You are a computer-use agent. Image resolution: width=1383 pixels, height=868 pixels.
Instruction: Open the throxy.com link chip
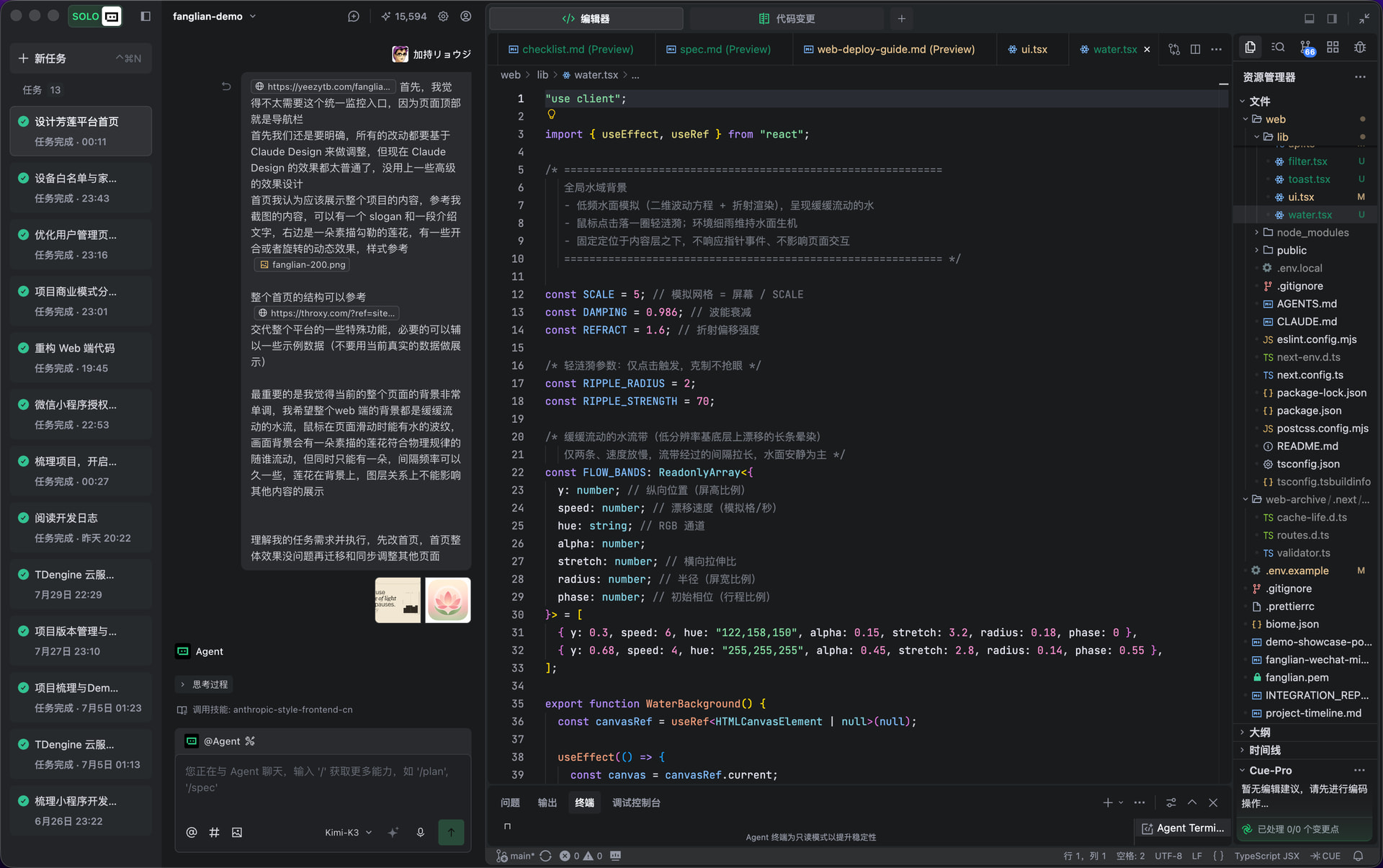click(x=326, y=313)
